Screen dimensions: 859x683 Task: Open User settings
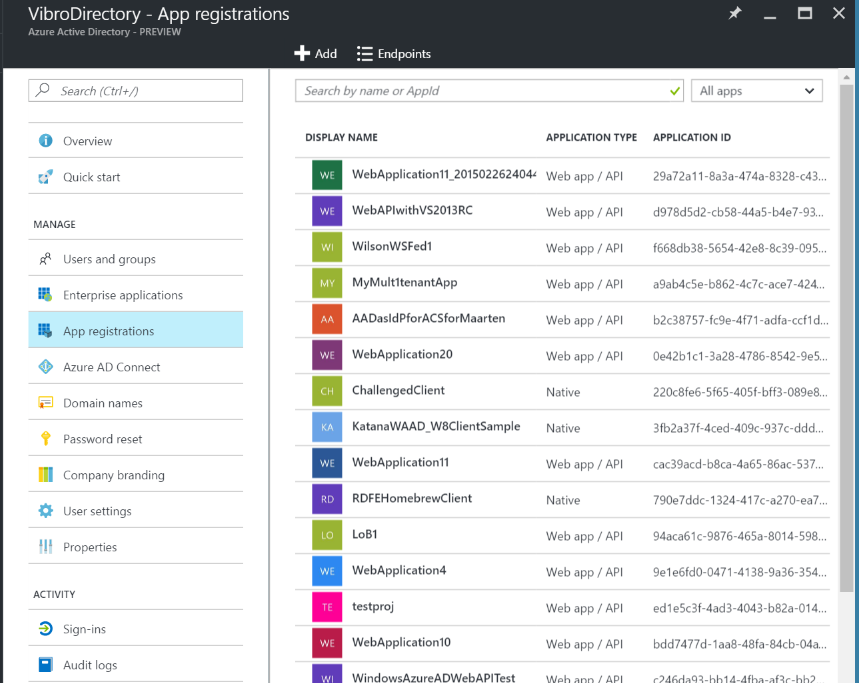pos(135,511)
